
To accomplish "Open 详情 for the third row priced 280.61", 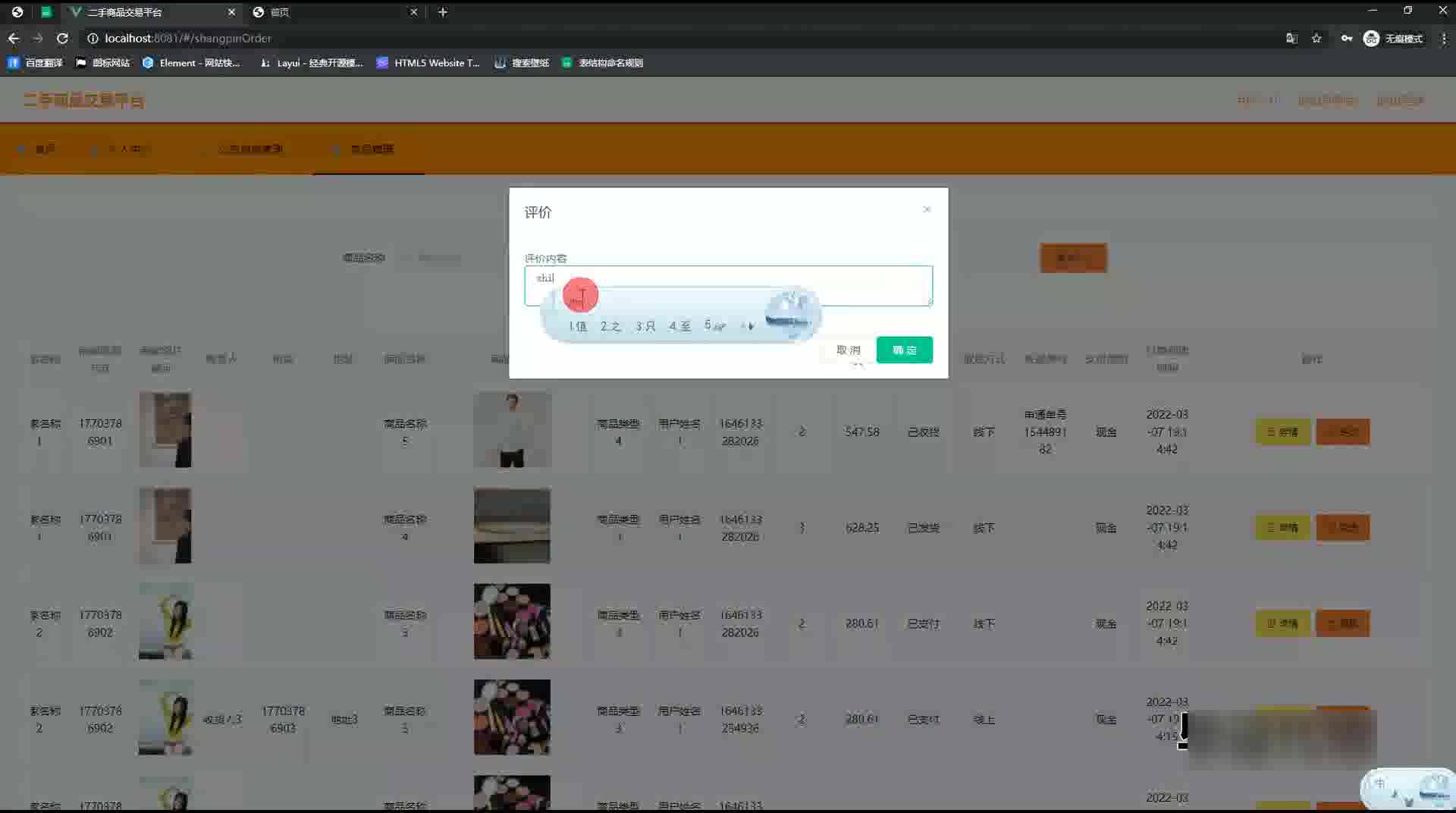I will tap(1282, 623).
